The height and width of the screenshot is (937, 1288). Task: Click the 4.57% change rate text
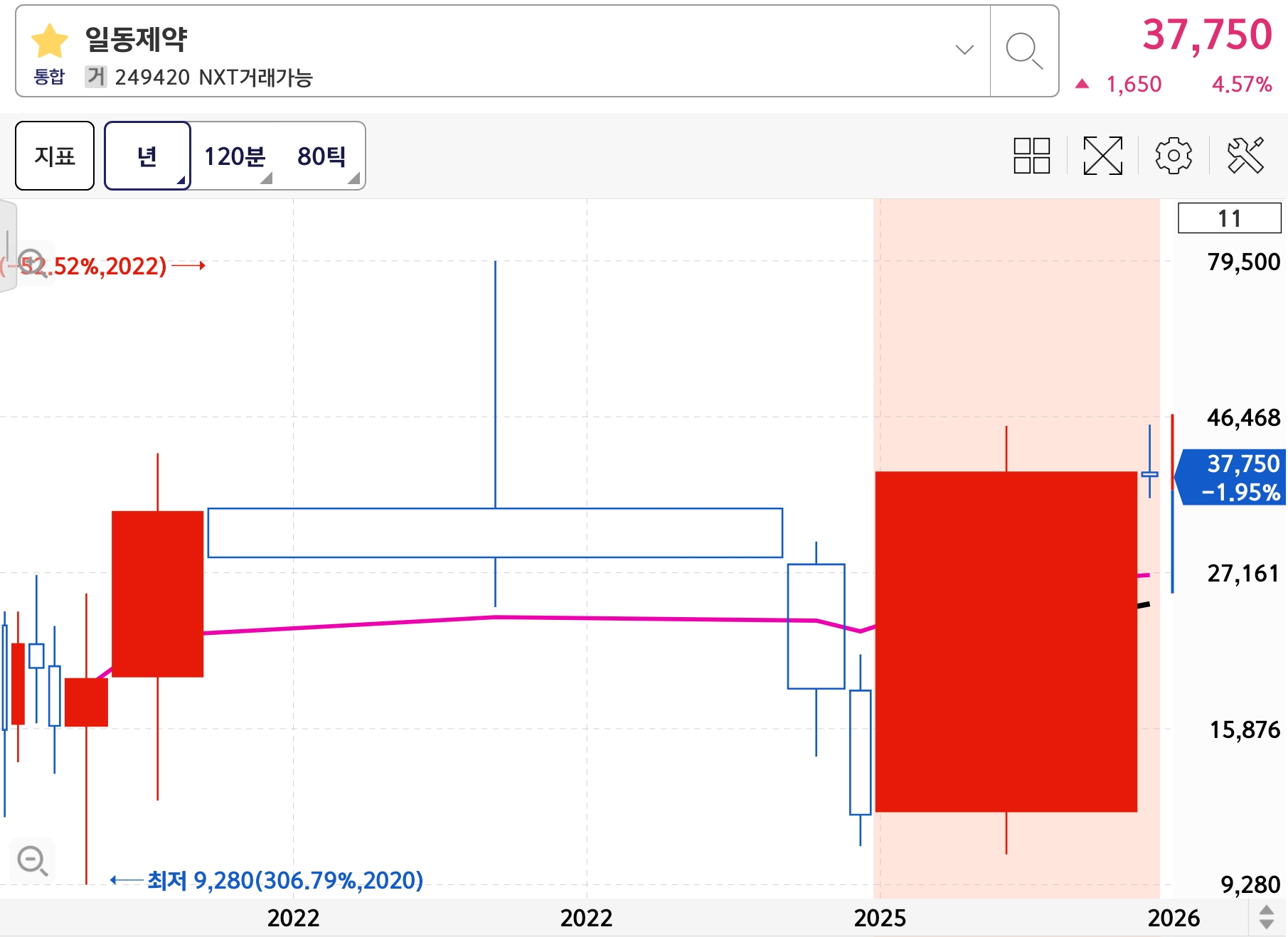(1242, 85)
